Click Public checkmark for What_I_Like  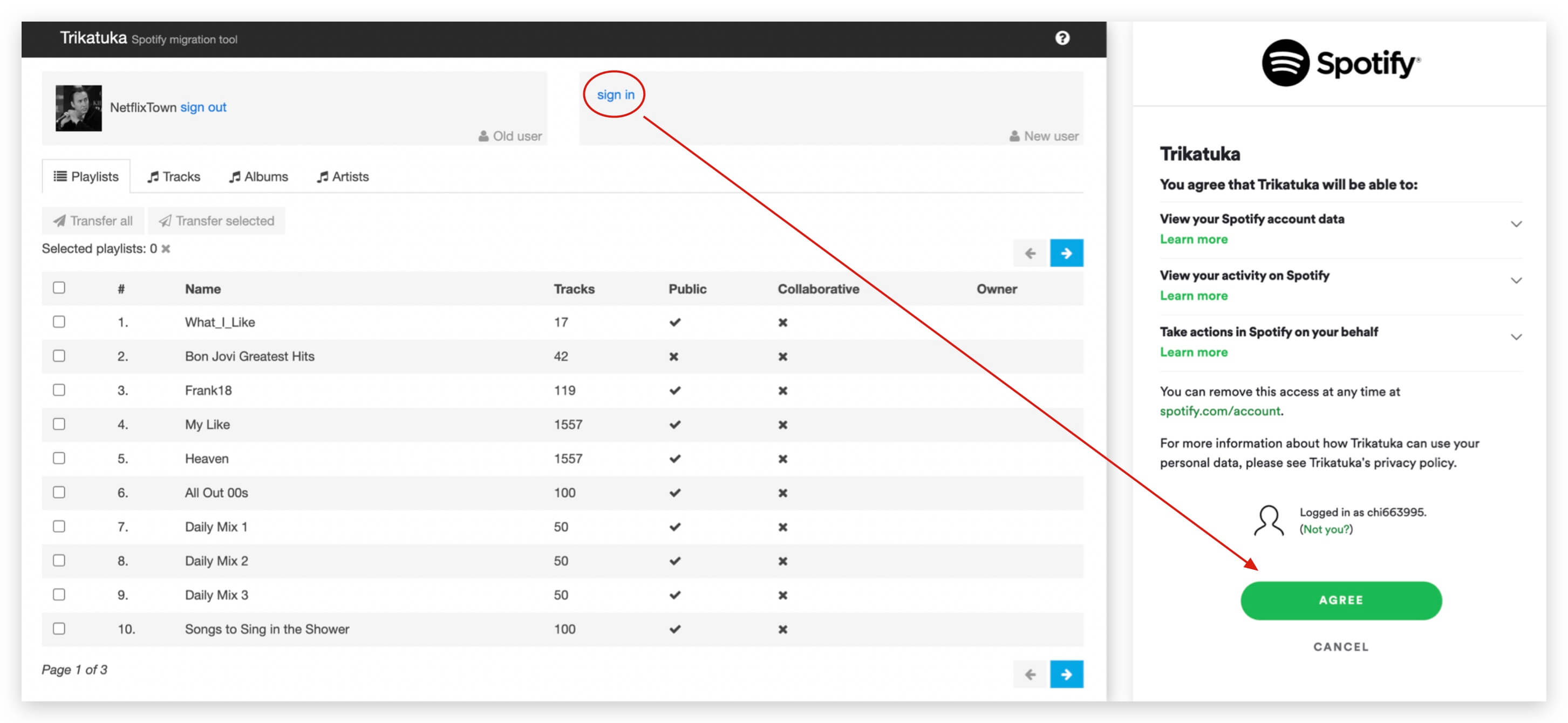674,322
